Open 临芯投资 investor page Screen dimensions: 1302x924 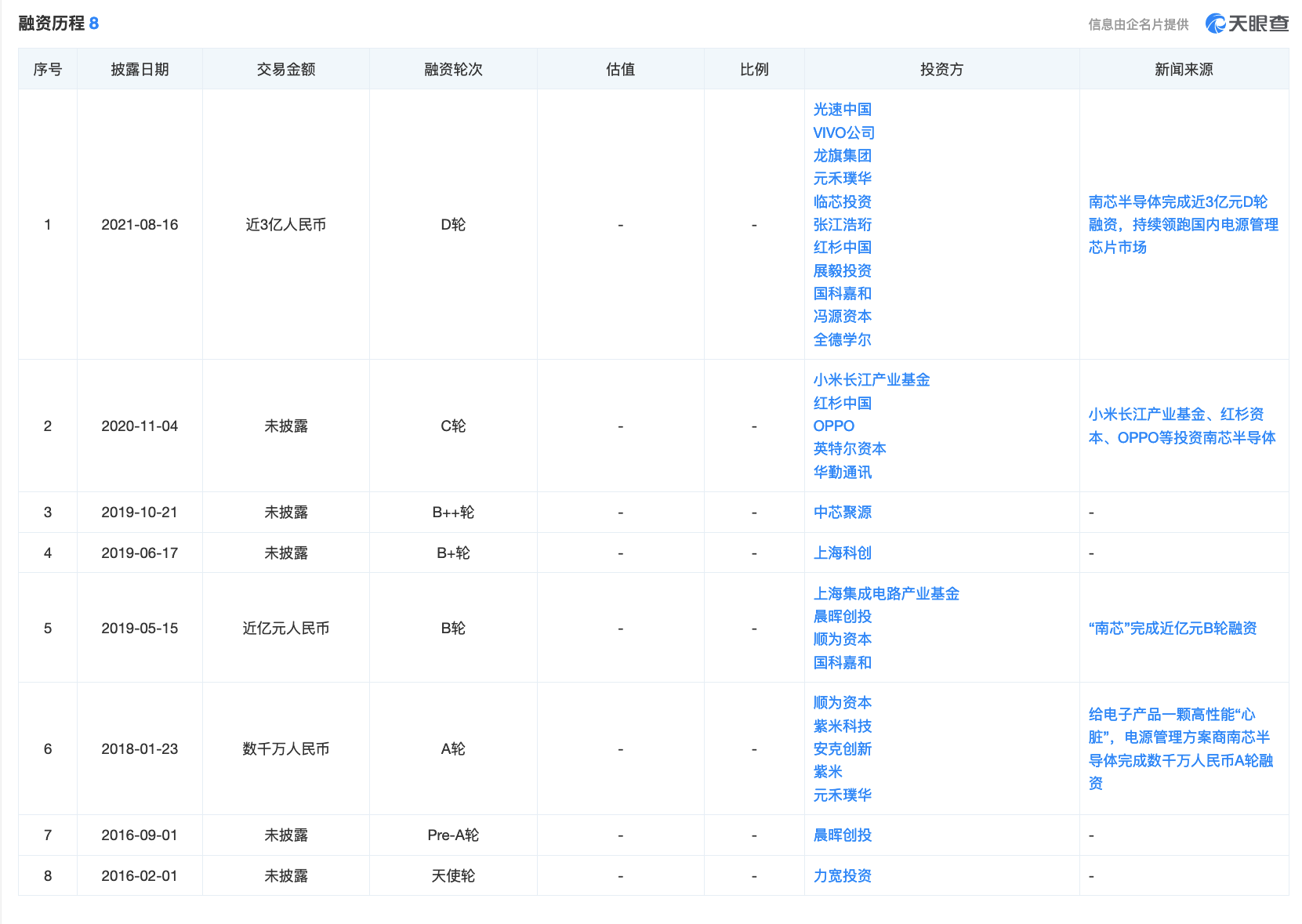(x=842, y=201)
